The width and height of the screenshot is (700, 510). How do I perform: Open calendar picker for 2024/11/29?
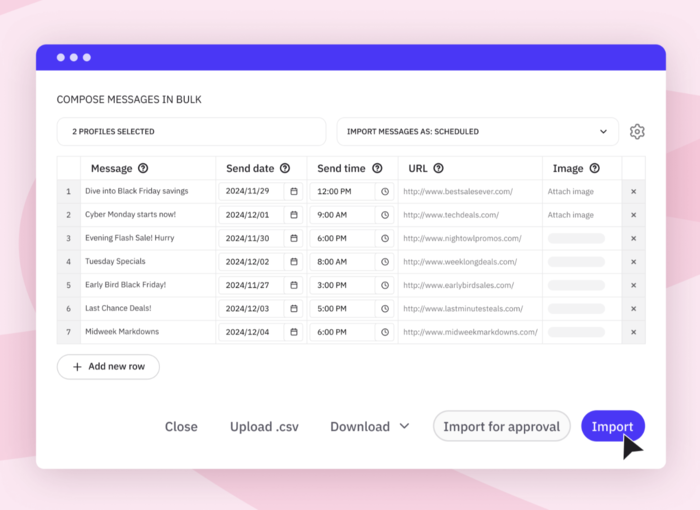coord(294,192)
